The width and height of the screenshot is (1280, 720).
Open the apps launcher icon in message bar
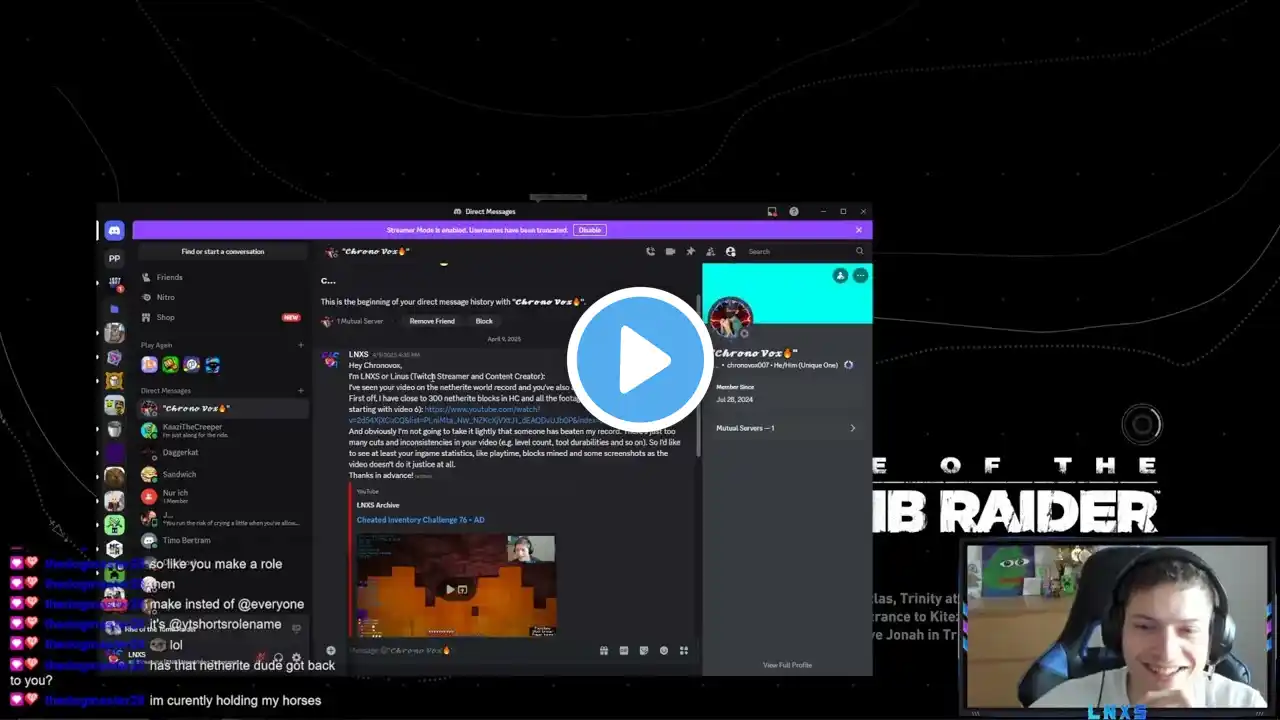click(x=684, y=650)
